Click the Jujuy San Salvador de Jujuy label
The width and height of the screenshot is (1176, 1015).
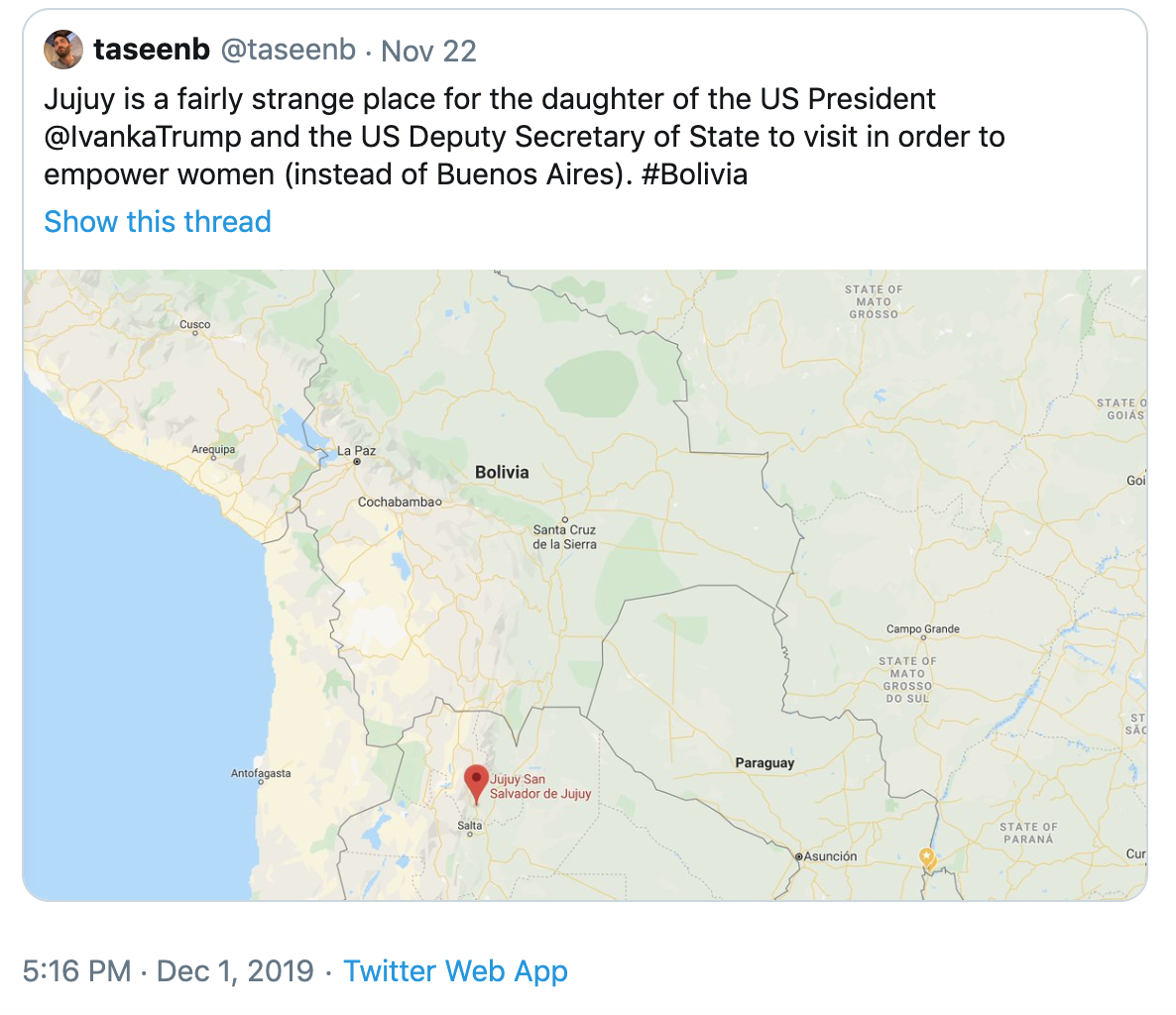coord(539,786)
